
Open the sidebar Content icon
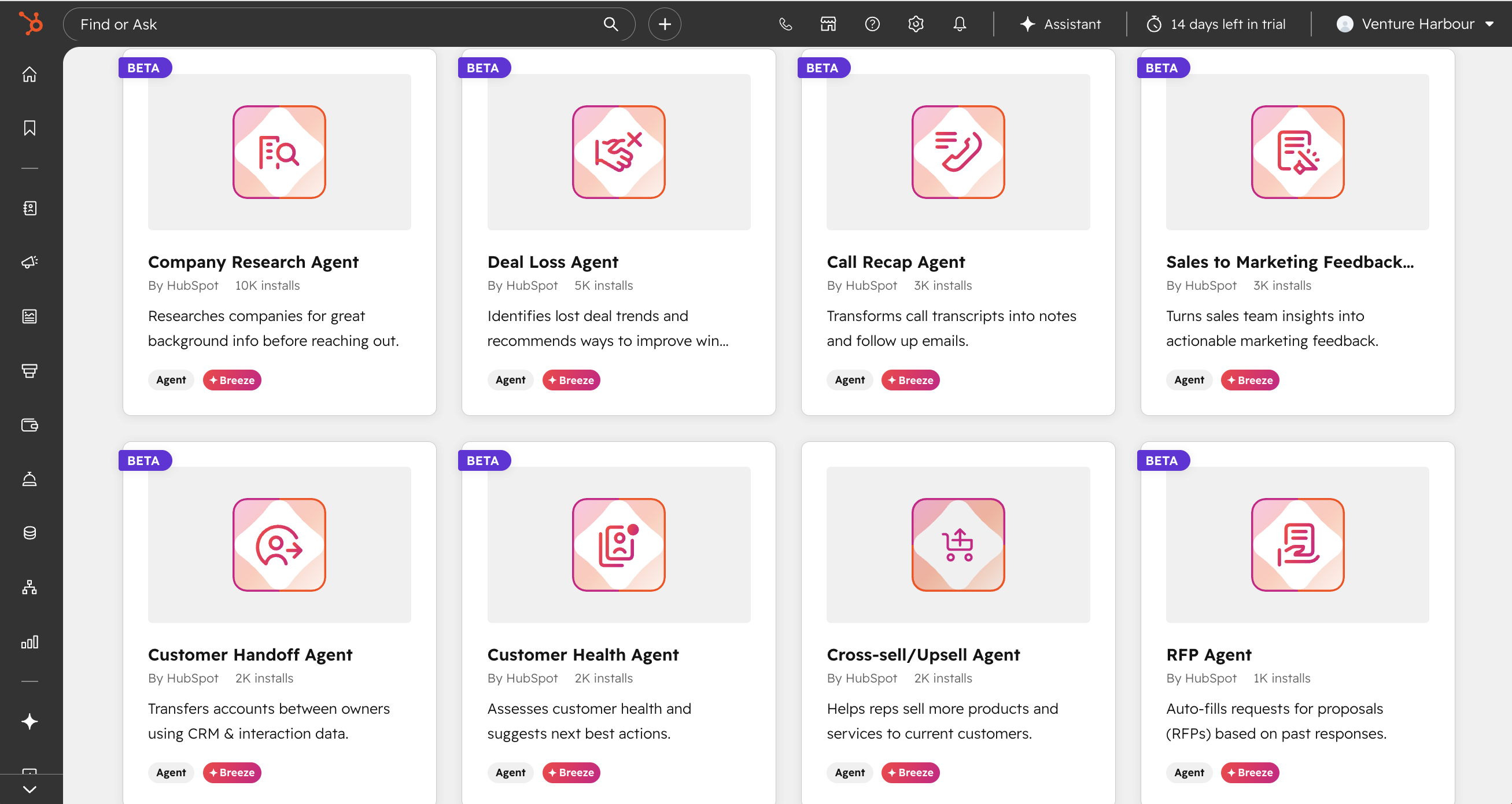click(29, 316)
